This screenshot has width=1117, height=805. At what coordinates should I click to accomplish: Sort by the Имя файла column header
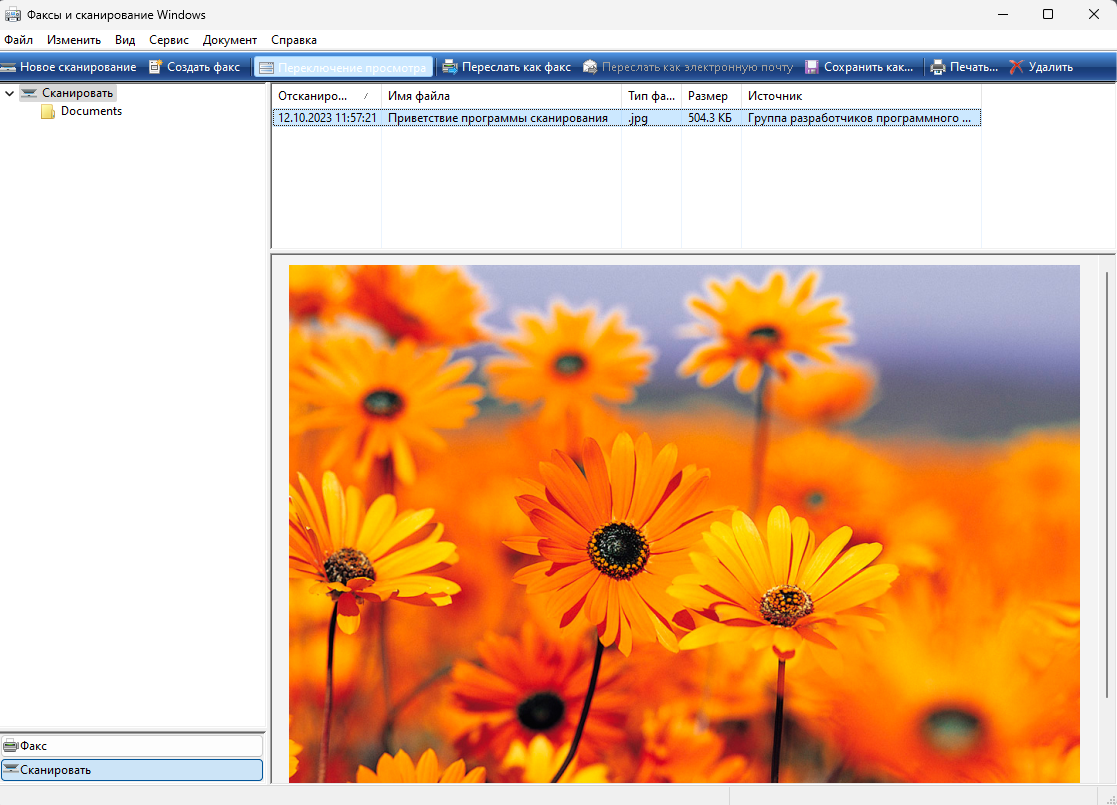502,95
